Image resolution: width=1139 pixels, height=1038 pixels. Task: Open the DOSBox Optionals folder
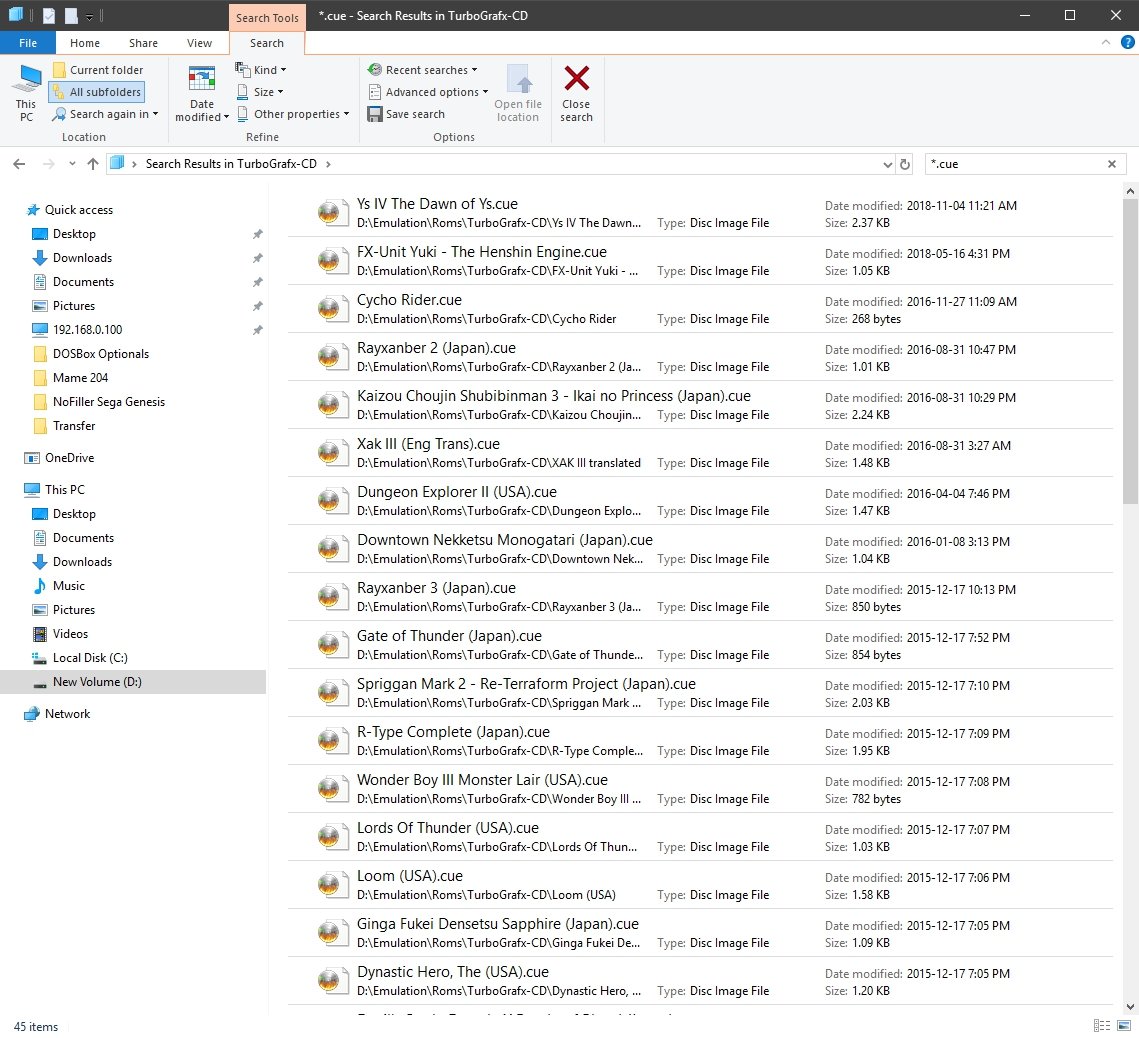[100, 354]
